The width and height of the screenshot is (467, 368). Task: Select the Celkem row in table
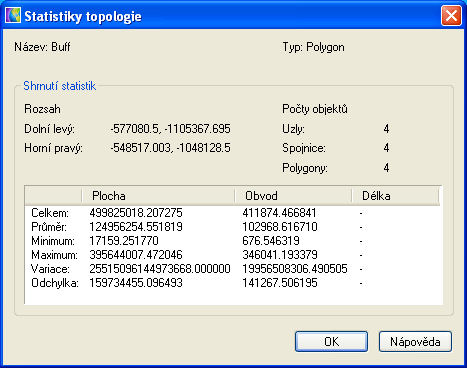(x=233, y=213)
